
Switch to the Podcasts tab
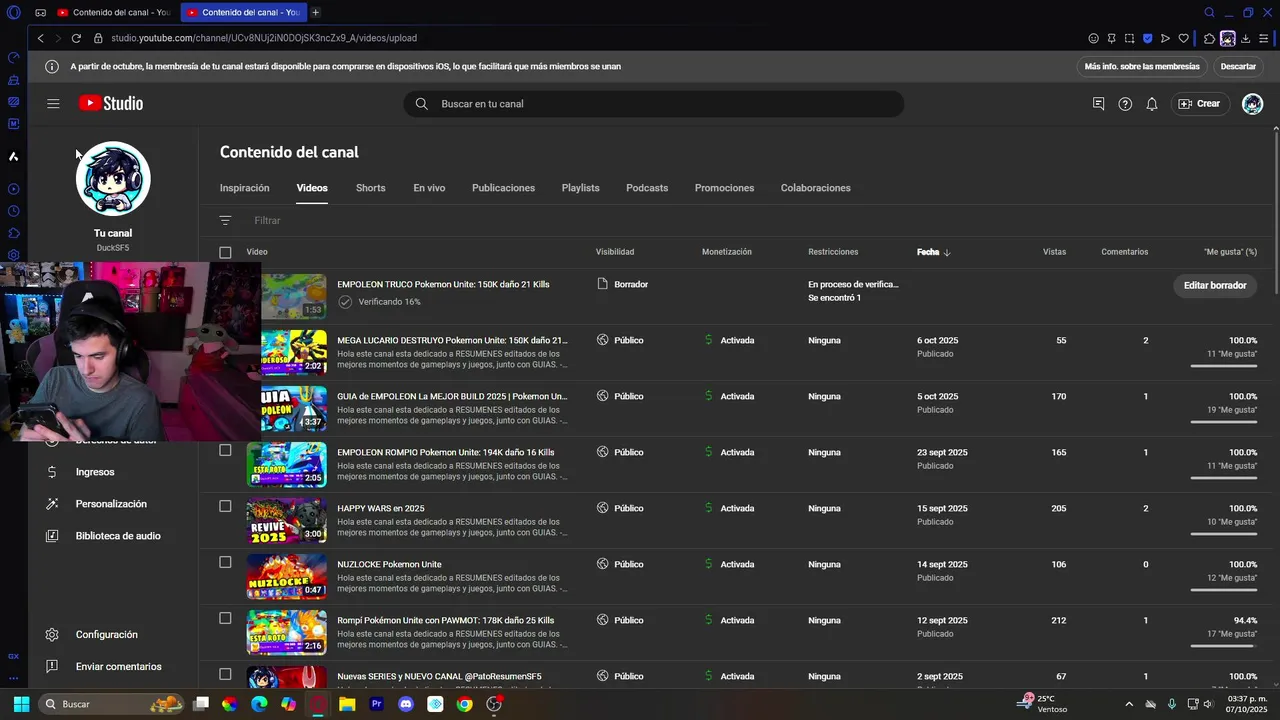[x=647, y=188]
